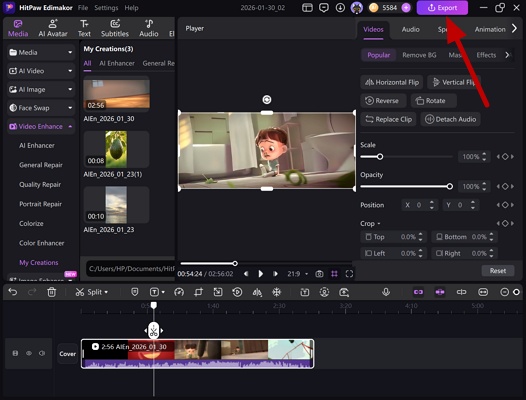
Task: Click the speed gauge icon
Action: tap(179, 292)
